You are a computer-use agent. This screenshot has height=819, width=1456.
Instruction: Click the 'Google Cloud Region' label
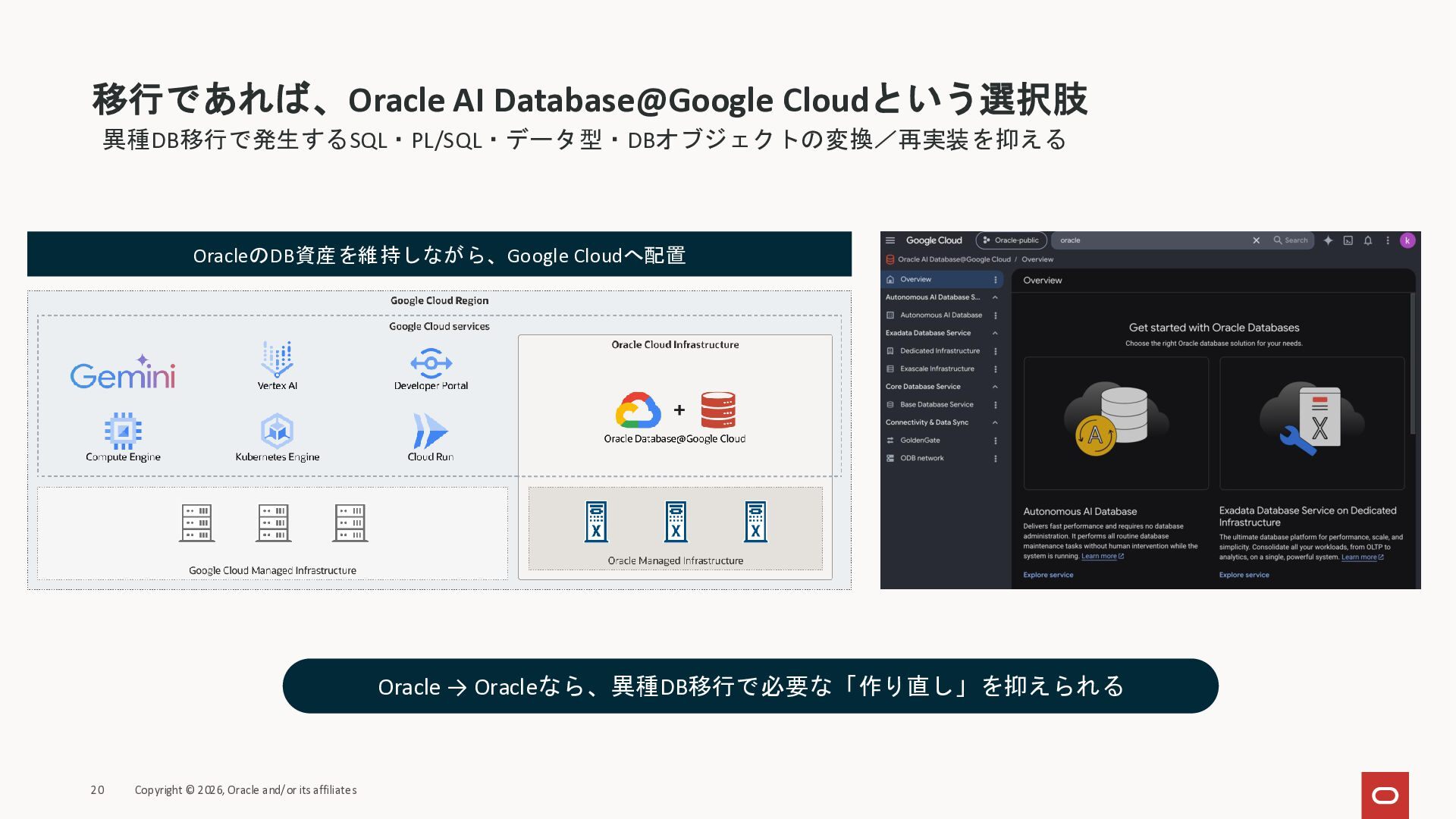pyautogui.click(x=440, y=301)
